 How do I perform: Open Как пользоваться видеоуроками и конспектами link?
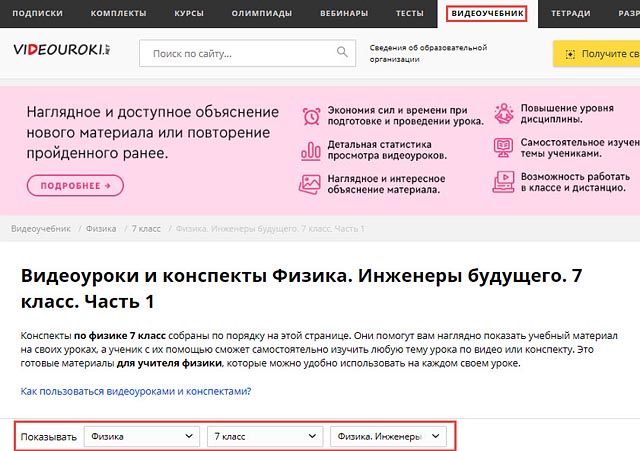click(x=136, y=391)
